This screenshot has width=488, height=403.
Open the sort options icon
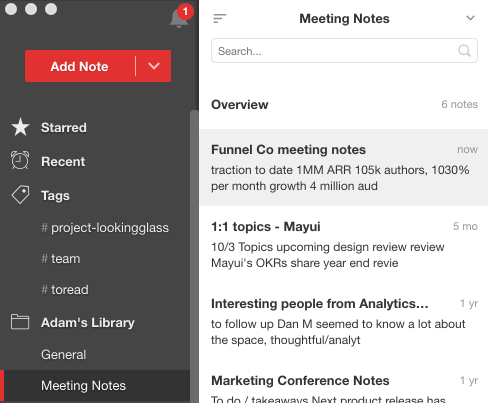coord(220,18)
